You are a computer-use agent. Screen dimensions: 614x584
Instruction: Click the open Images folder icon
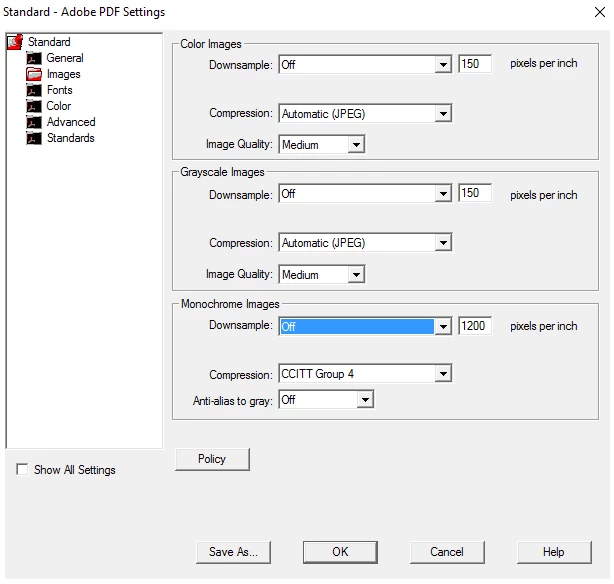[34, 74]
